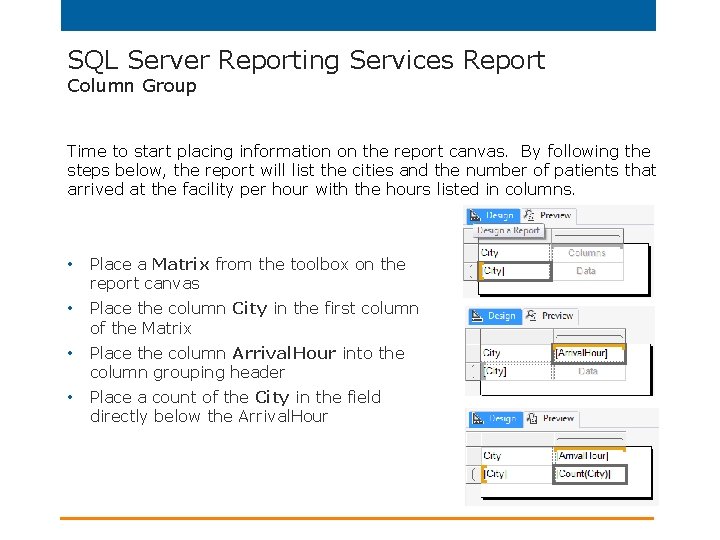Click Preview tab icon in second screenshot
The height and width of the screenshot is (540, 720).
531,315
